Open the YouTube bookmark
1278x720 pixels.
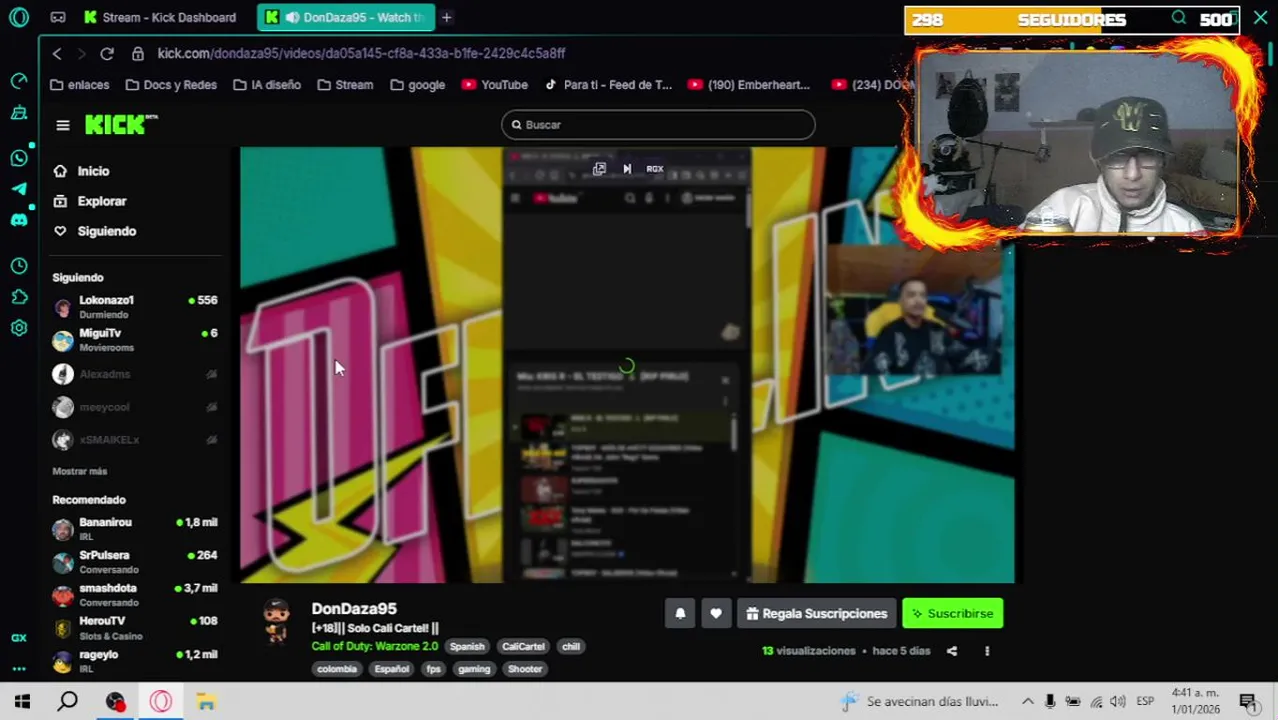click(494, 85)
